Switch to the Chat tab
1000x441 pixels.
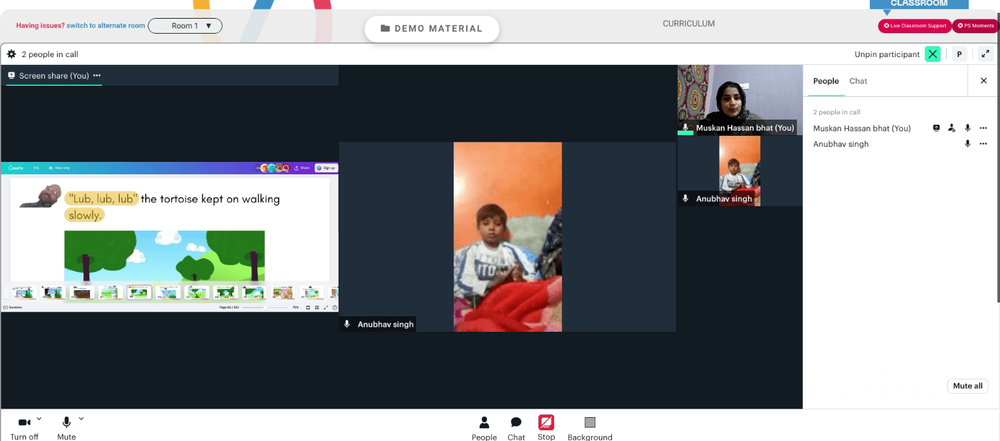pyautogui.click(x=858, y=81)
